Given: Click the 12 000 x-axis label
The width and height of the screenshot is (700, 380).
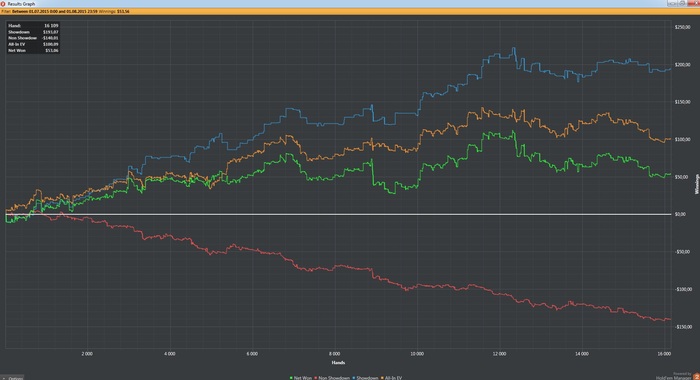Looking at the screenshot, I should pyautogui.click(x=500, y=354).
